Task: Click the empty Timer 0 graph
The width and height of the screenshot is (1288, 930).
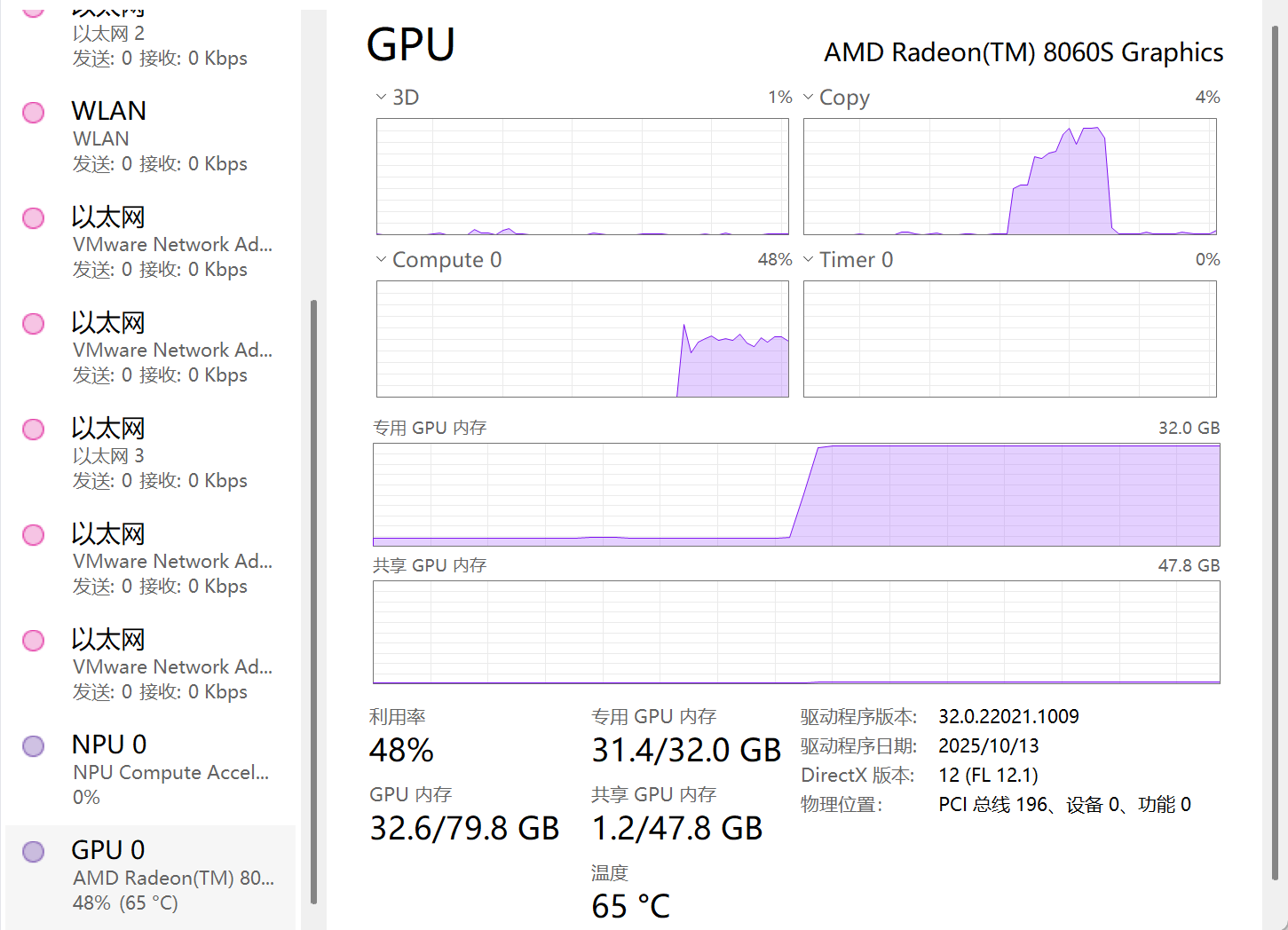Action: 1009,339
